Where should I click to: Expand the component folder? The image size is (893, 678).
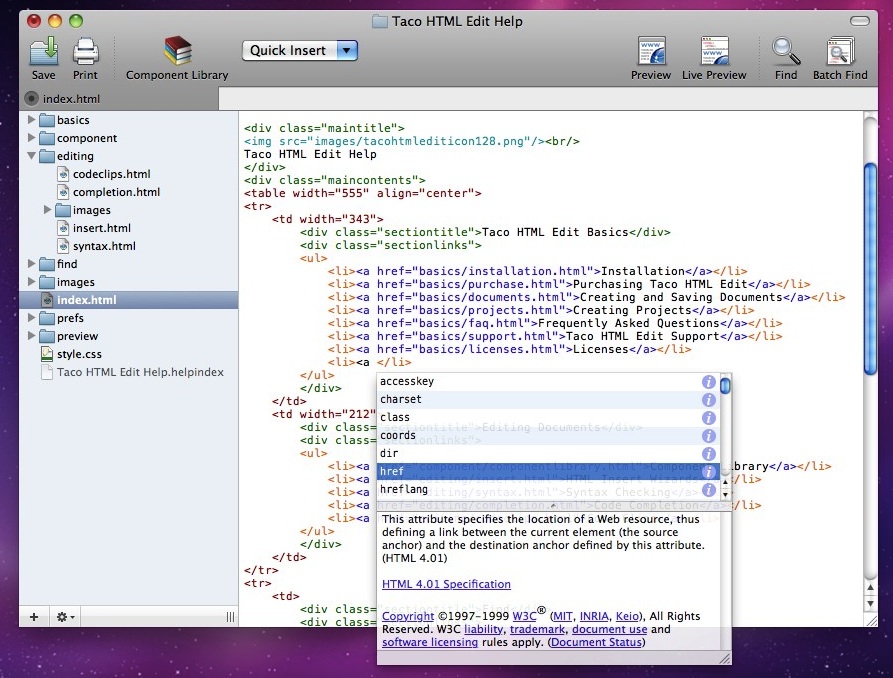[31, 138]
